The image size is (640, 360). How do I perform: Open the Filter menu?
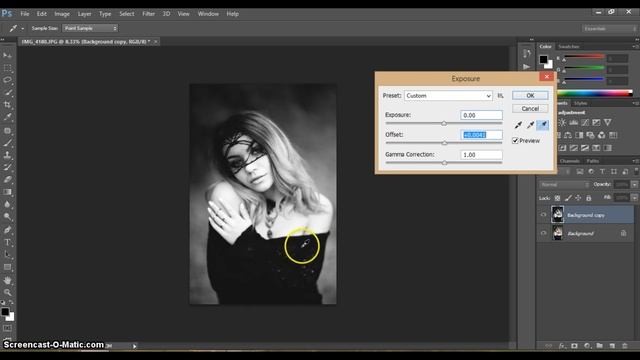148,14
